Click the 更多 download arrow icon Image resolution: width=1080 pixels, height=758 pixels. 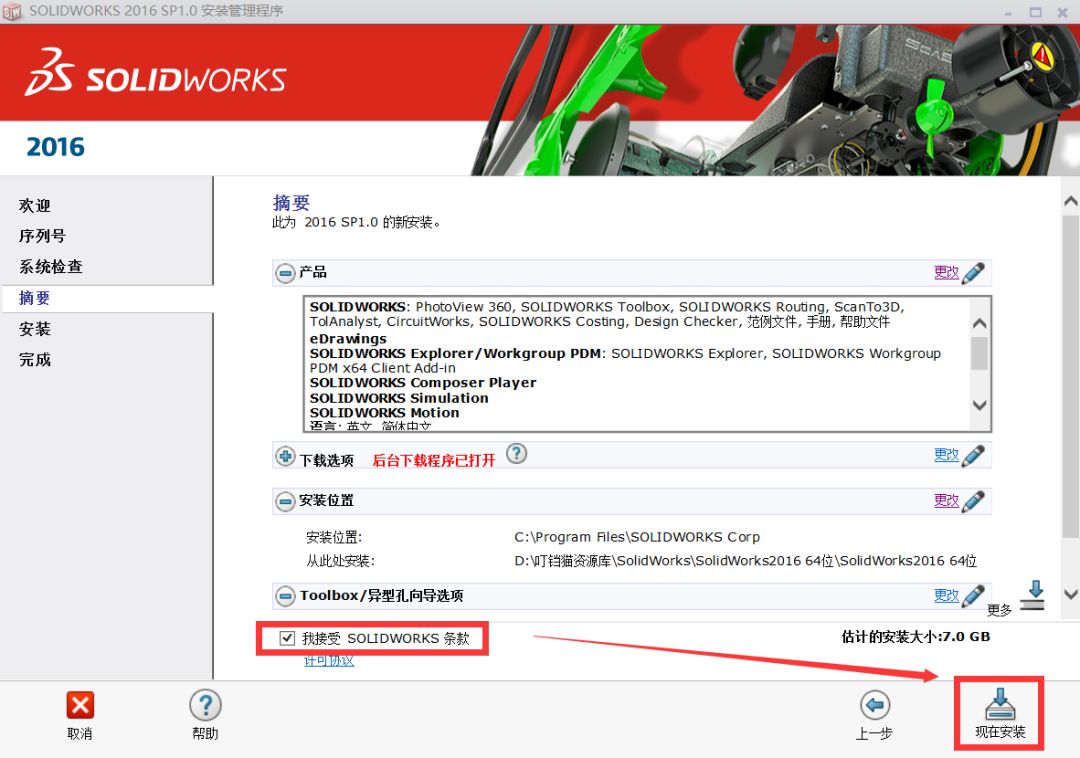[x=1033, y=596]
